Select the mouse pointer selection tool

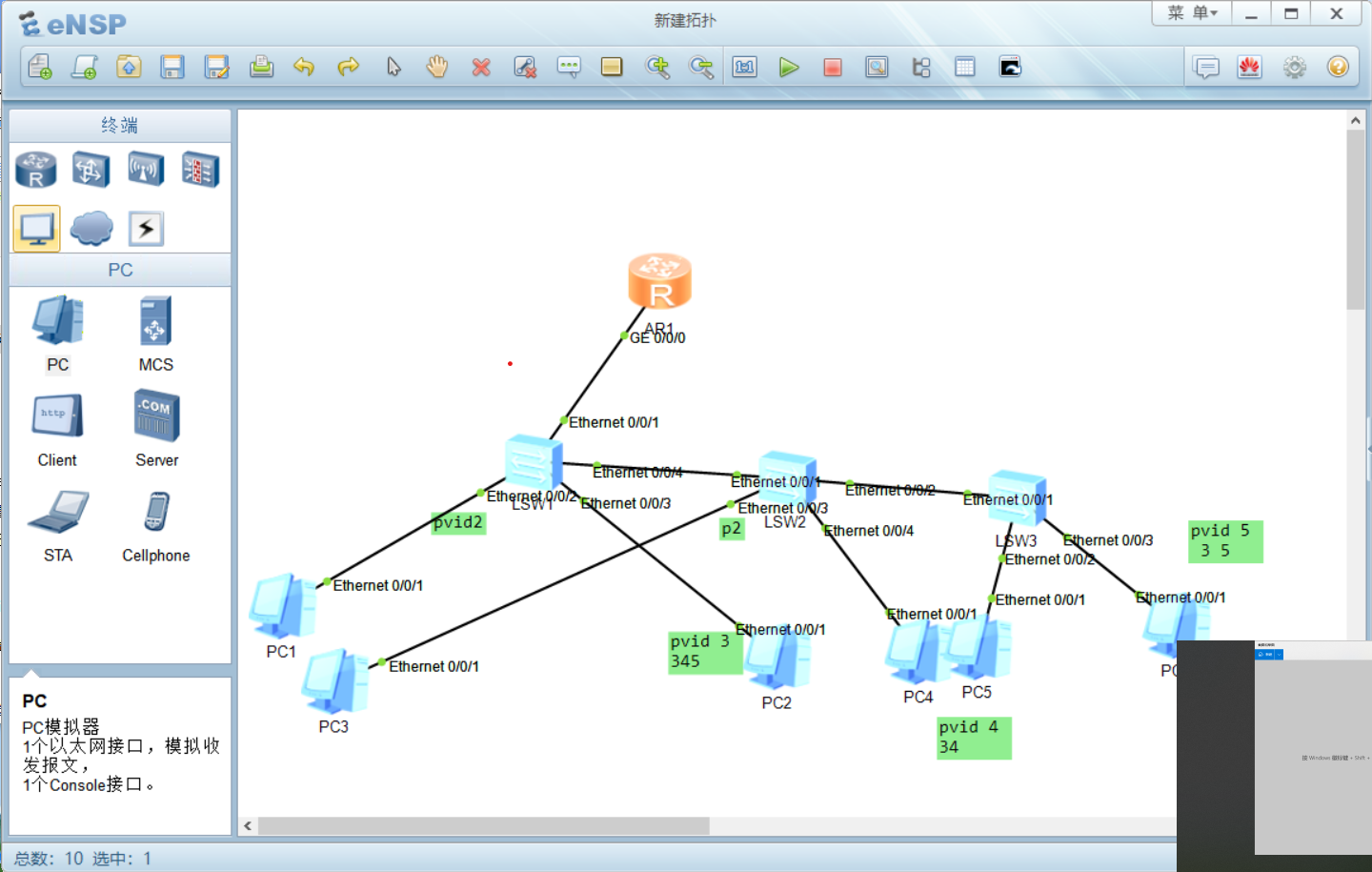[x=393, y=67]
